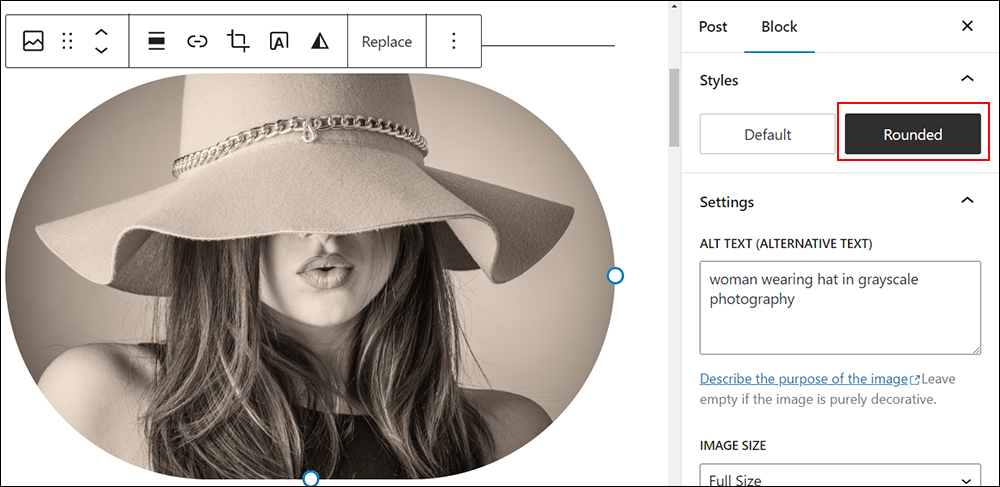This screenshot has width=1000, height=487.
Task: Move block up with the up chevron
Action: pos(101,33)
